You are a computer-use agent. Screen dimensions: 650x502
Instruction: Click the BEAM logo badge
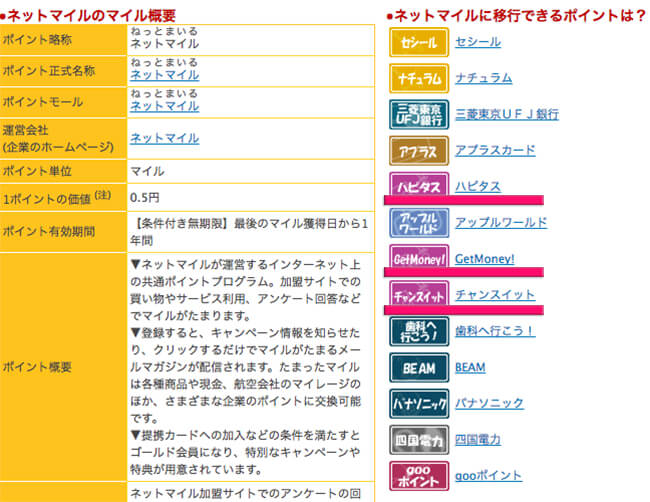click(419, 367)
